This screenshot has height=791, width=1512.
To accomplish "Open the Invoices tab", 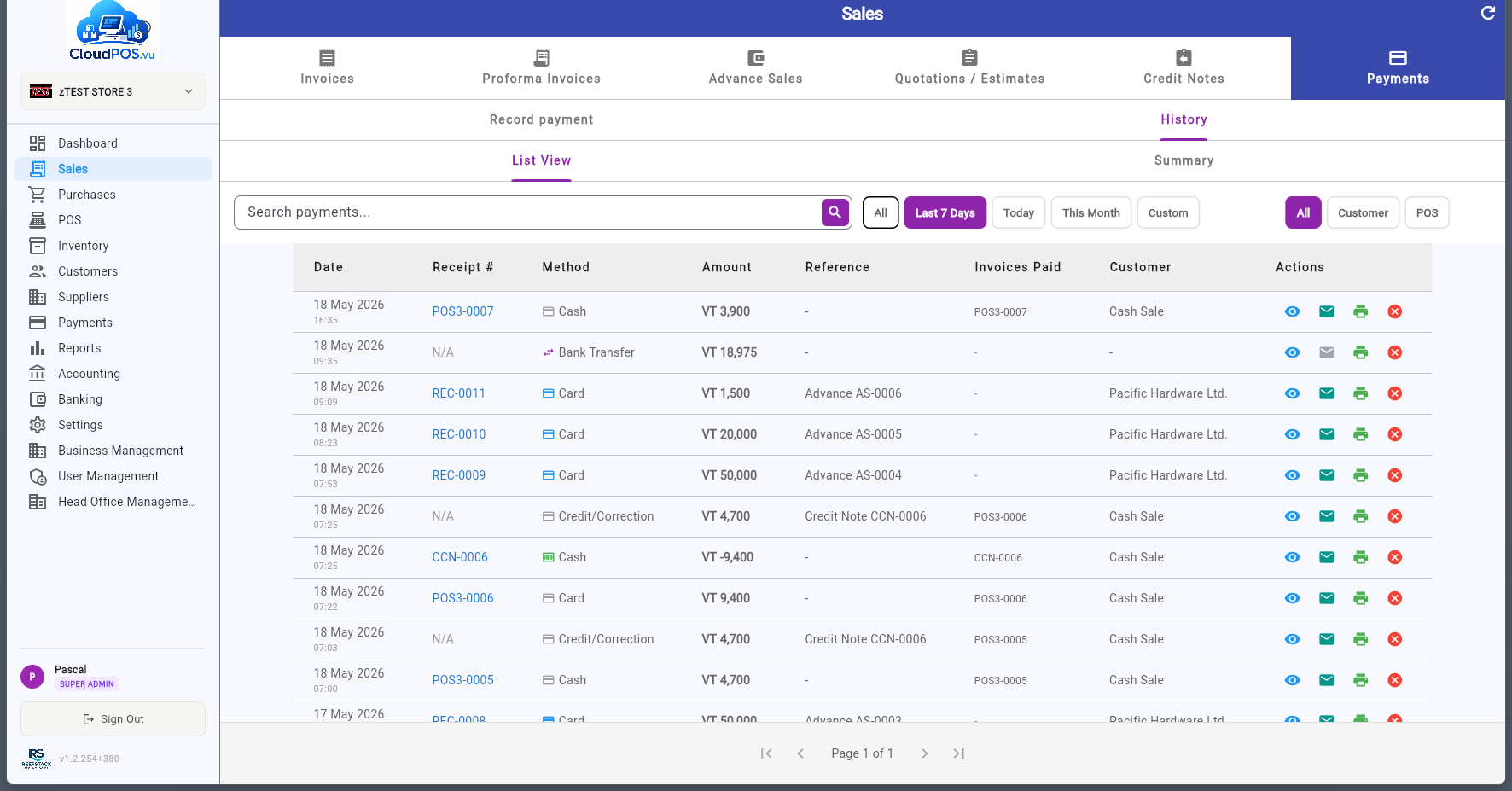I will [327, 68].
